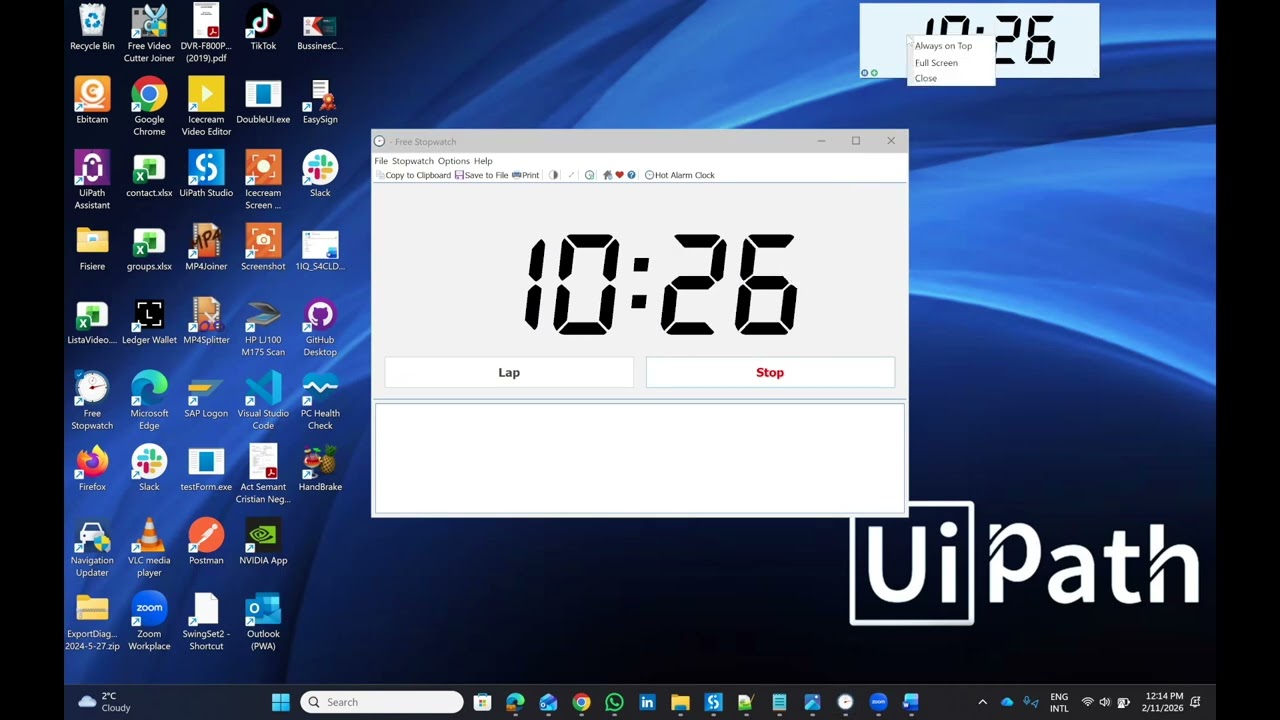Select the Postman desktop icon
The image size is (1280, 720).
click(206, 542)
